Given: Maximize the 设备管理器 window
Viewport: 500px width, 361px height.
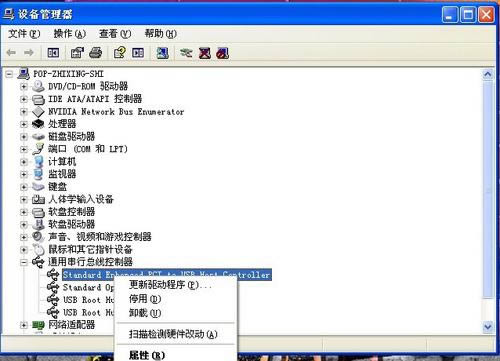Looking at the screenshot, I should pos(468,15).
